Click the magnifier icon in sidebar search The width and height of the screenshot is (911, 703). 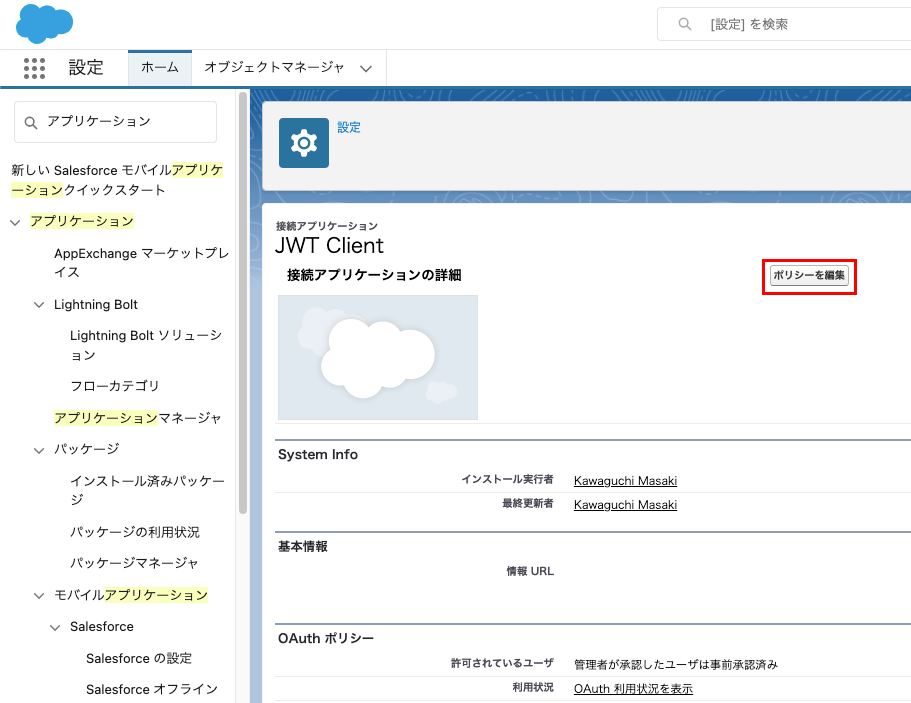point(32,122)
